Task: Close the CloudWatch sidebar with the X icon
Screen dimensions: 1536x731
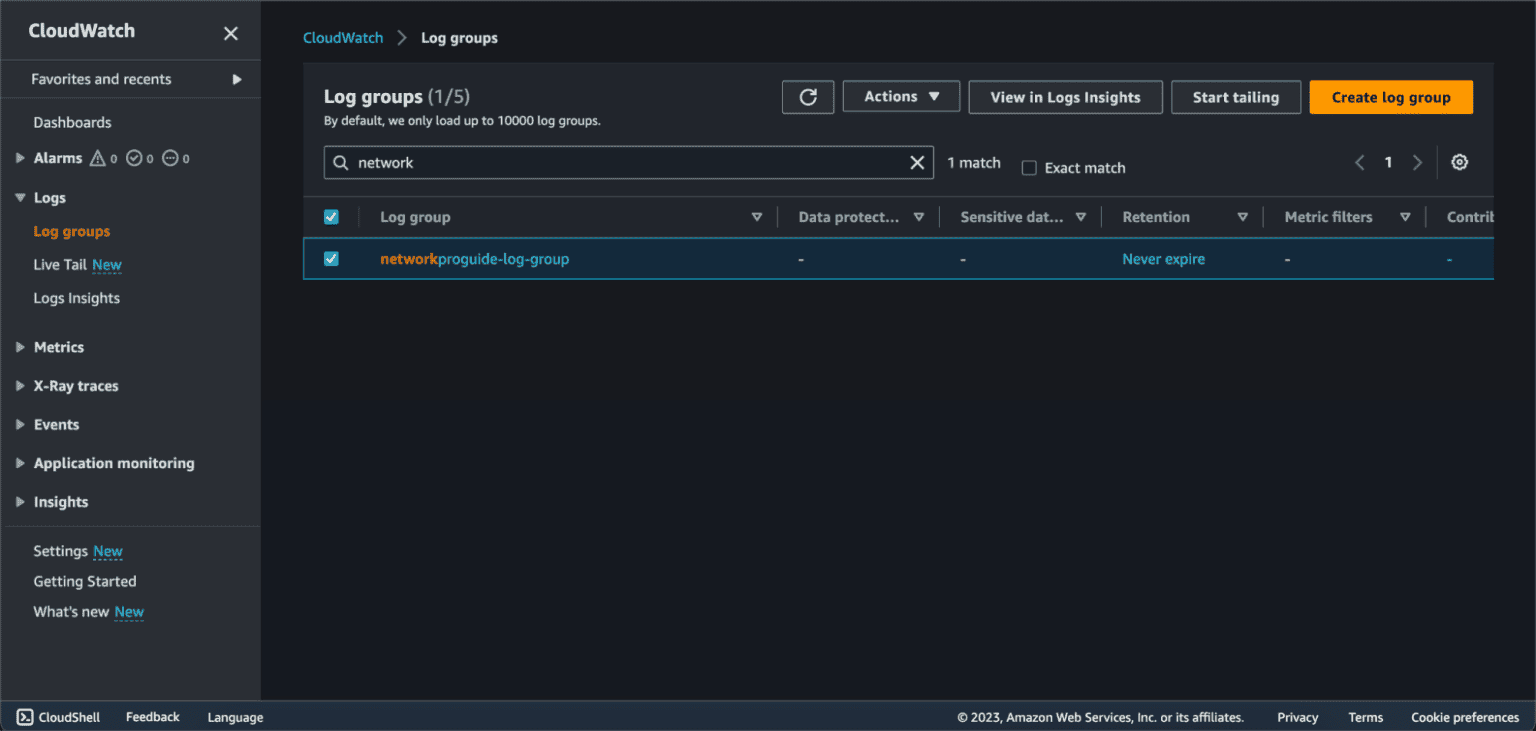Action: 230,33
